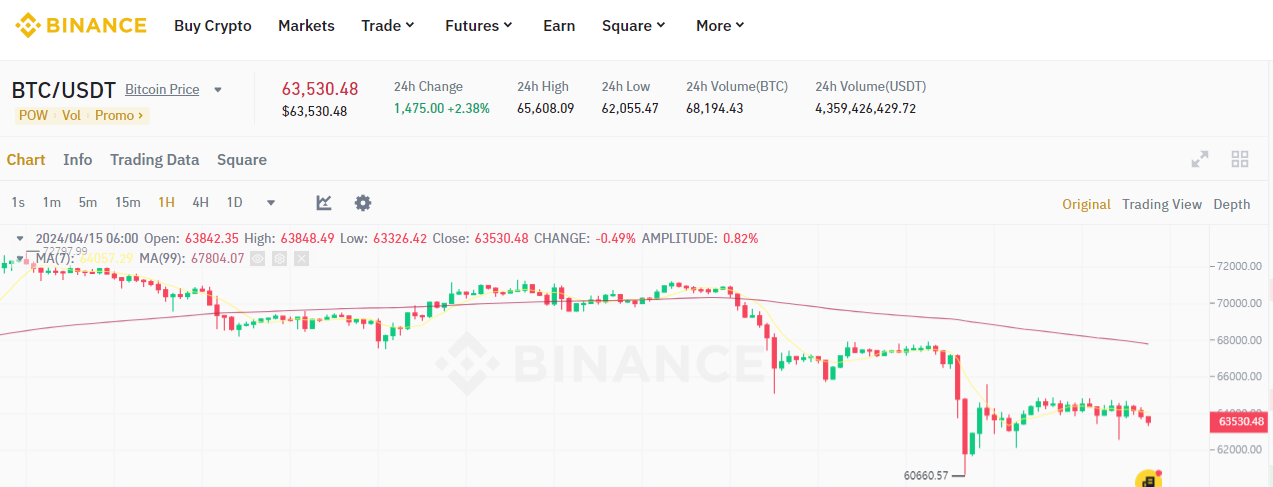The width and height of the screenshot is (1273, 487).
Task: Remove the MA indicator with X
Action: [x=302, y=258]
